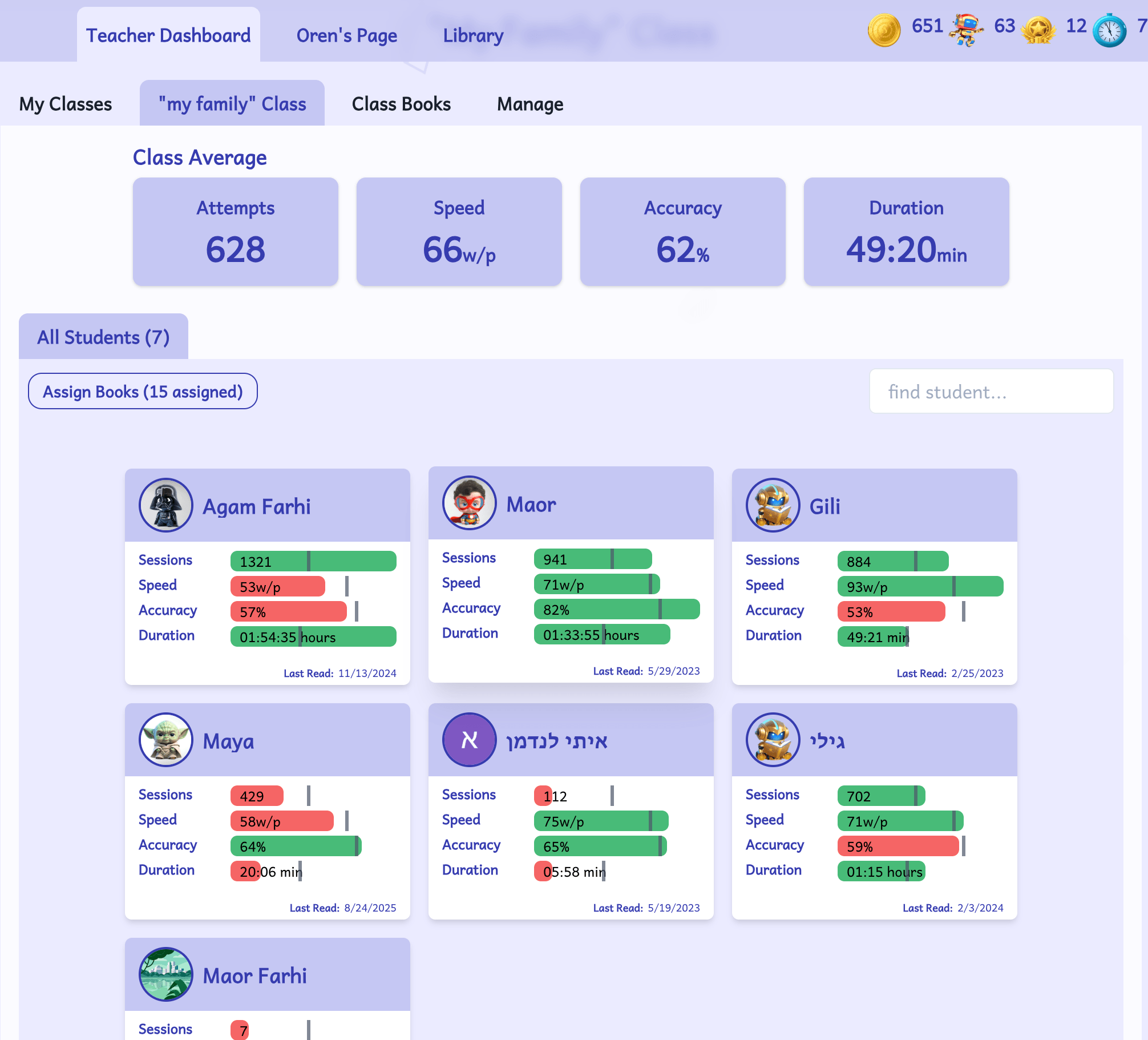
Task: Open the Maya student name link
Action: pos(228,741)
